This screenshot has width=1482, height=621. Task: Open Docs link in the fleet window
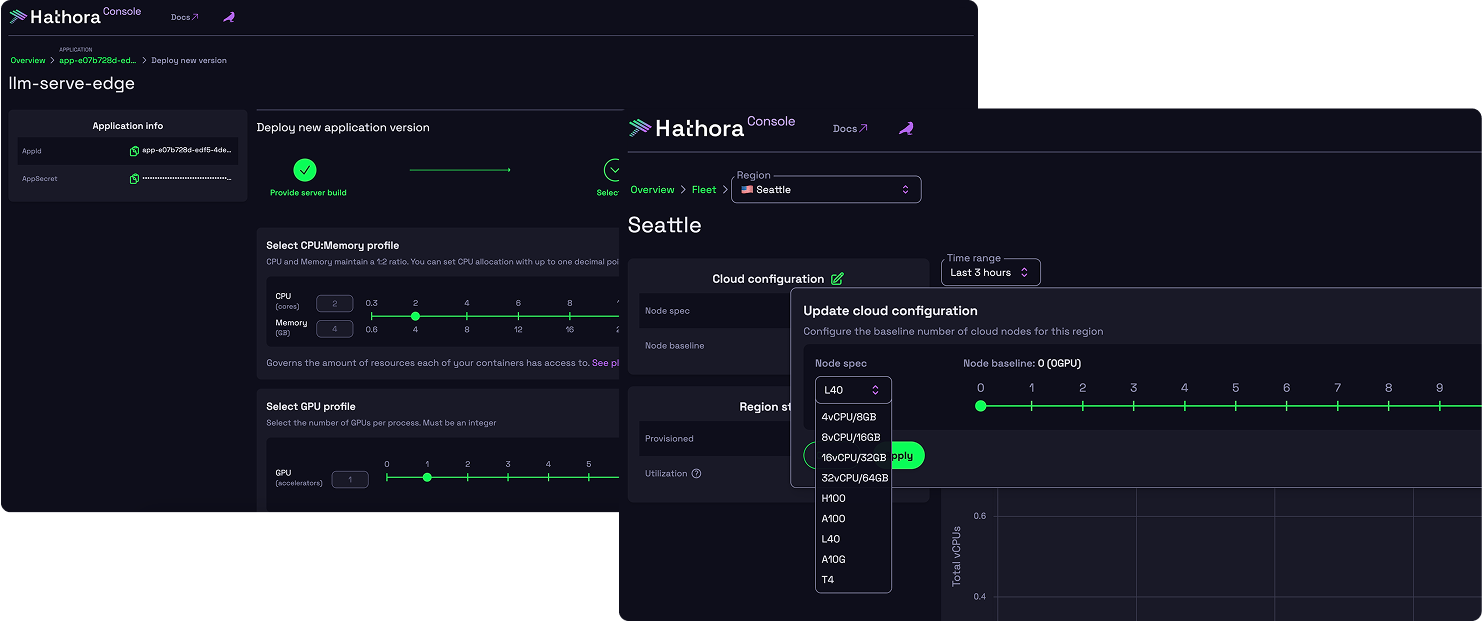click(850, 128)
